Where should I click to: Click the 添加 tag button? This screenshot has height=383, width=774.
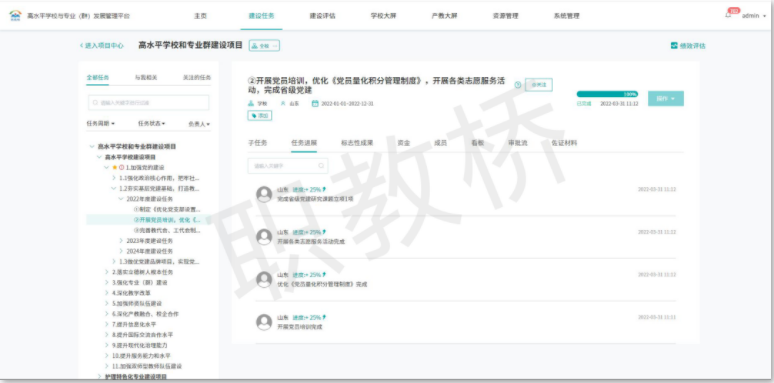(260, 115)
